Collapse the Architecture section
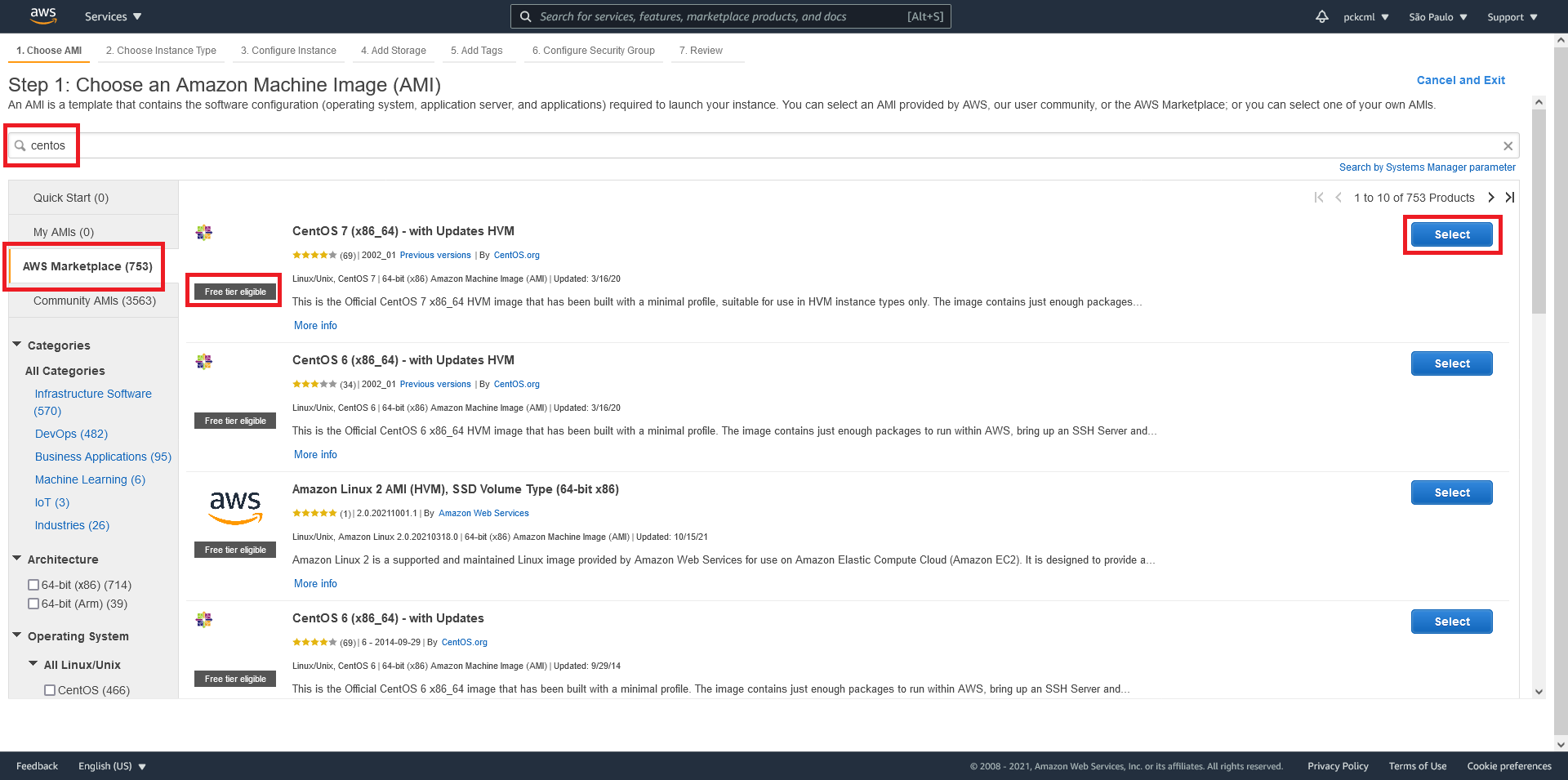 pos(17,558)
